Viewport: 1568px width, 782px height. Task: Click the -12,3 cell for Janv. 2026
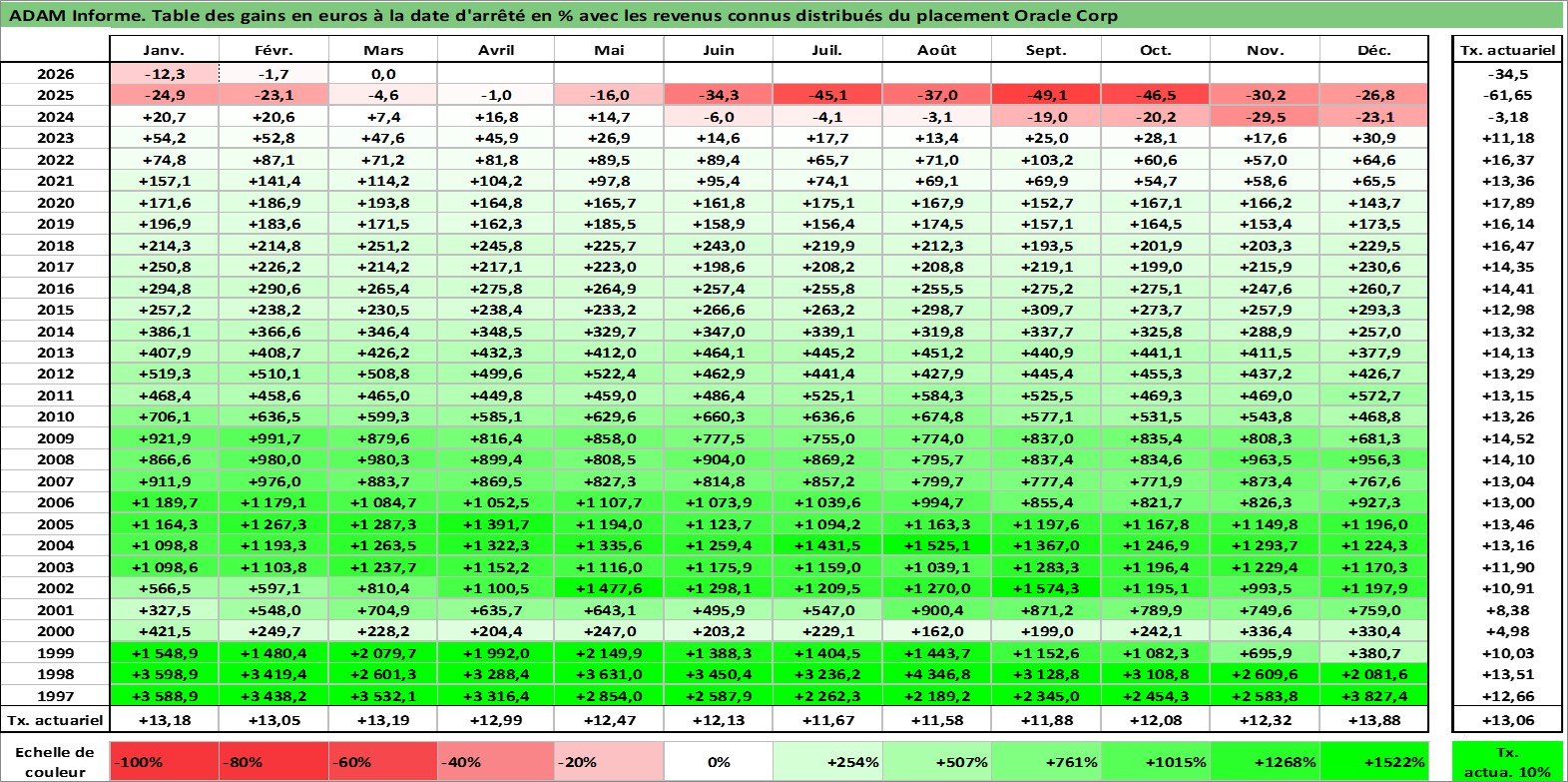point(164,74)
